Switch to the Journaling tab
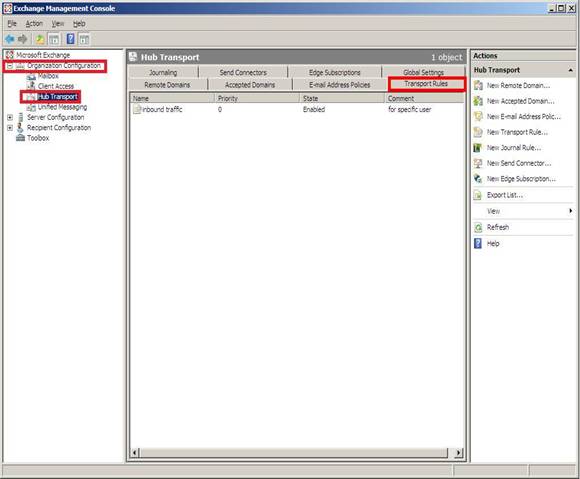 click(x=163, y=72)
